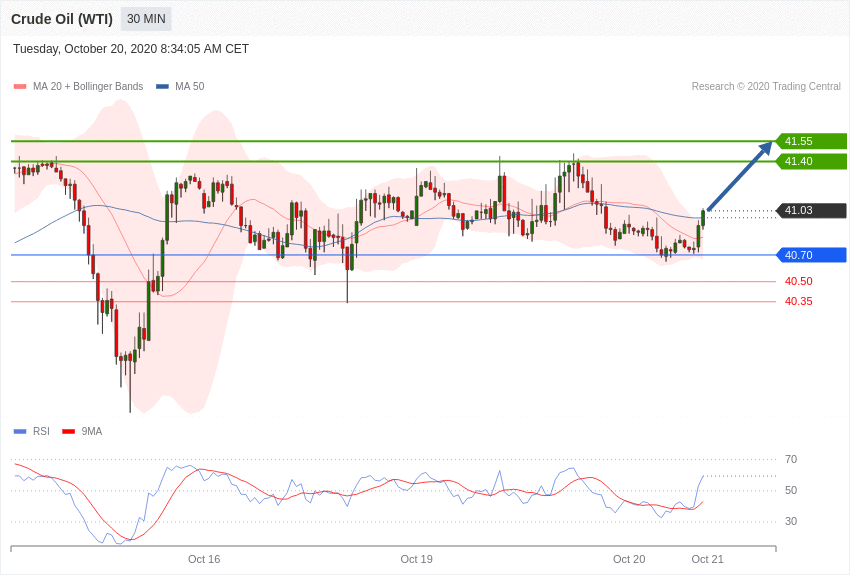Click the 41.40 green resistance label
Screen dimensions: 850x576
coord(812,161)
